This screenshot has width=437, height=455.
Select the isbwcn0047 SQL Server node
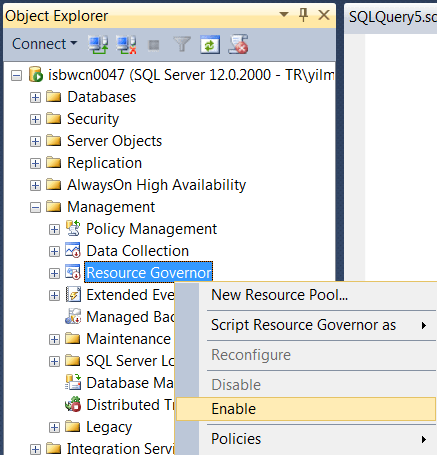[191, 75]
